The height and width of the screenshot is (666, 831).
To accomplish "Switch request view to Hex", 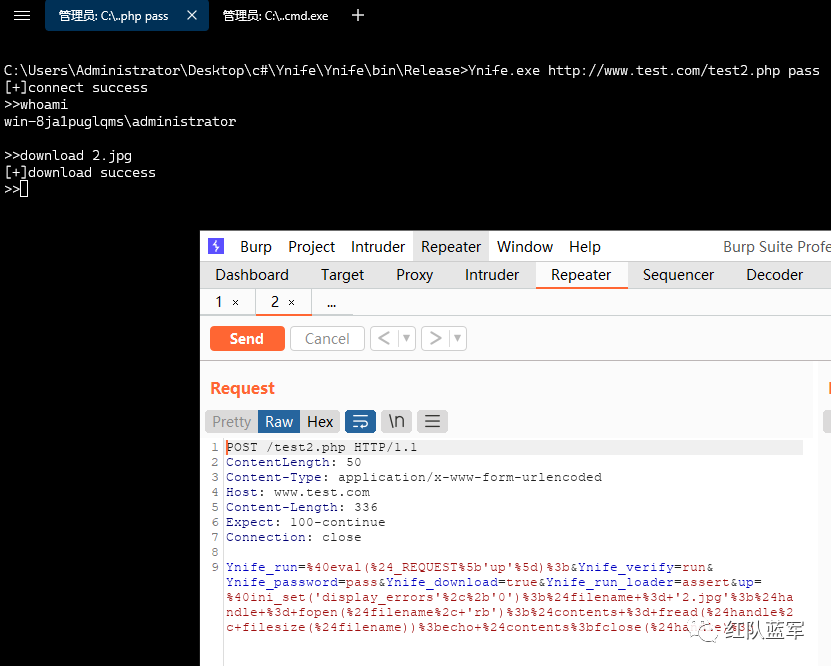I will tap(320, 422).
